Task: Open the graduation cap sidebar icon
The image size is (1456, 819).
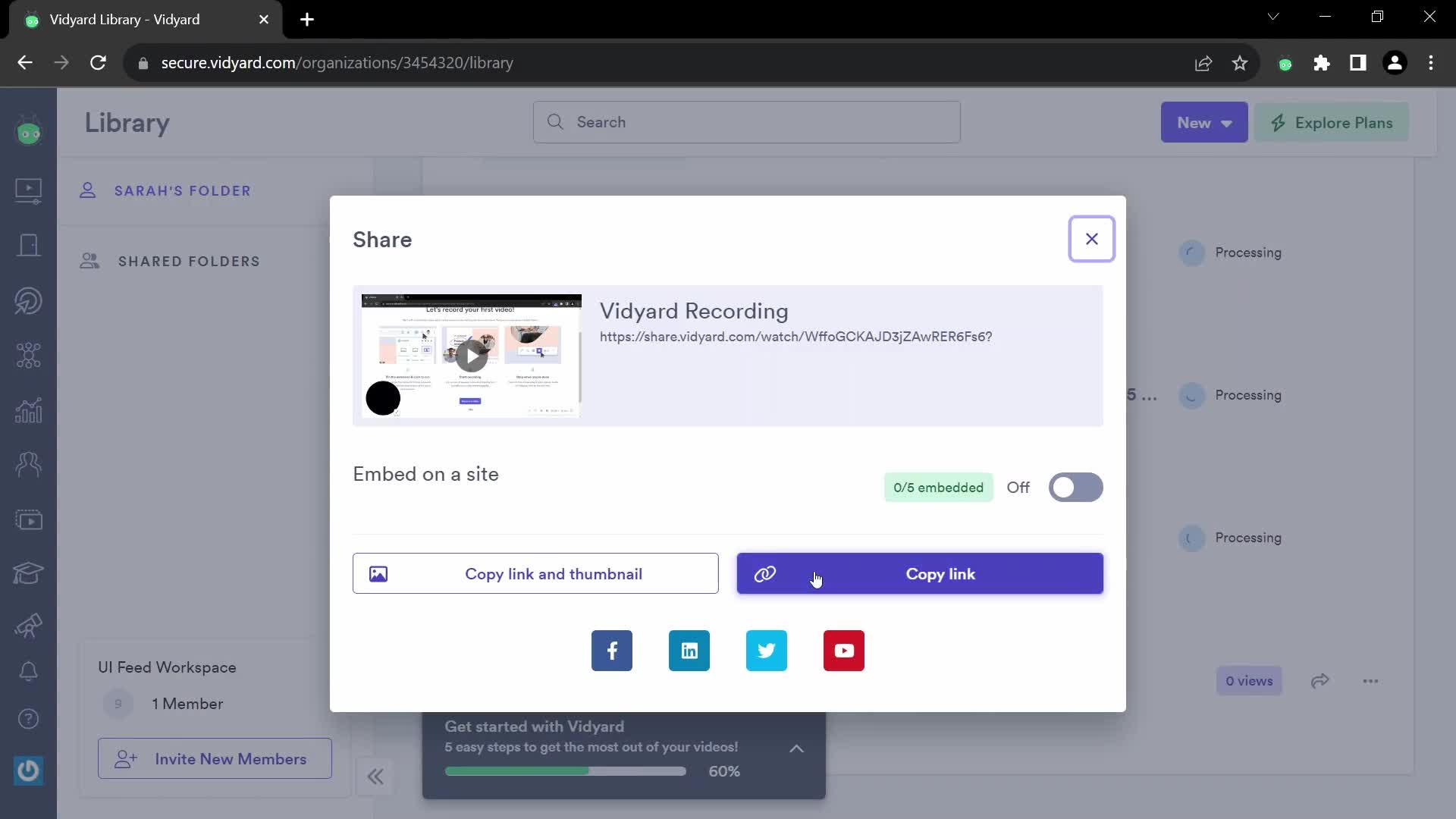Action: point(29,573)
